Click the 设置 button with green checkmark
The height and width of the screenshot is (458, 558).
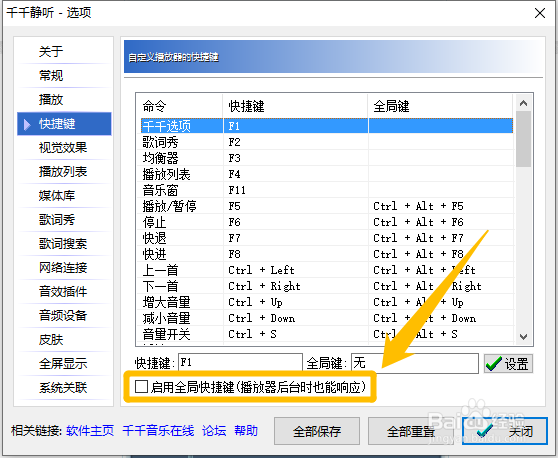click(508, 363)
